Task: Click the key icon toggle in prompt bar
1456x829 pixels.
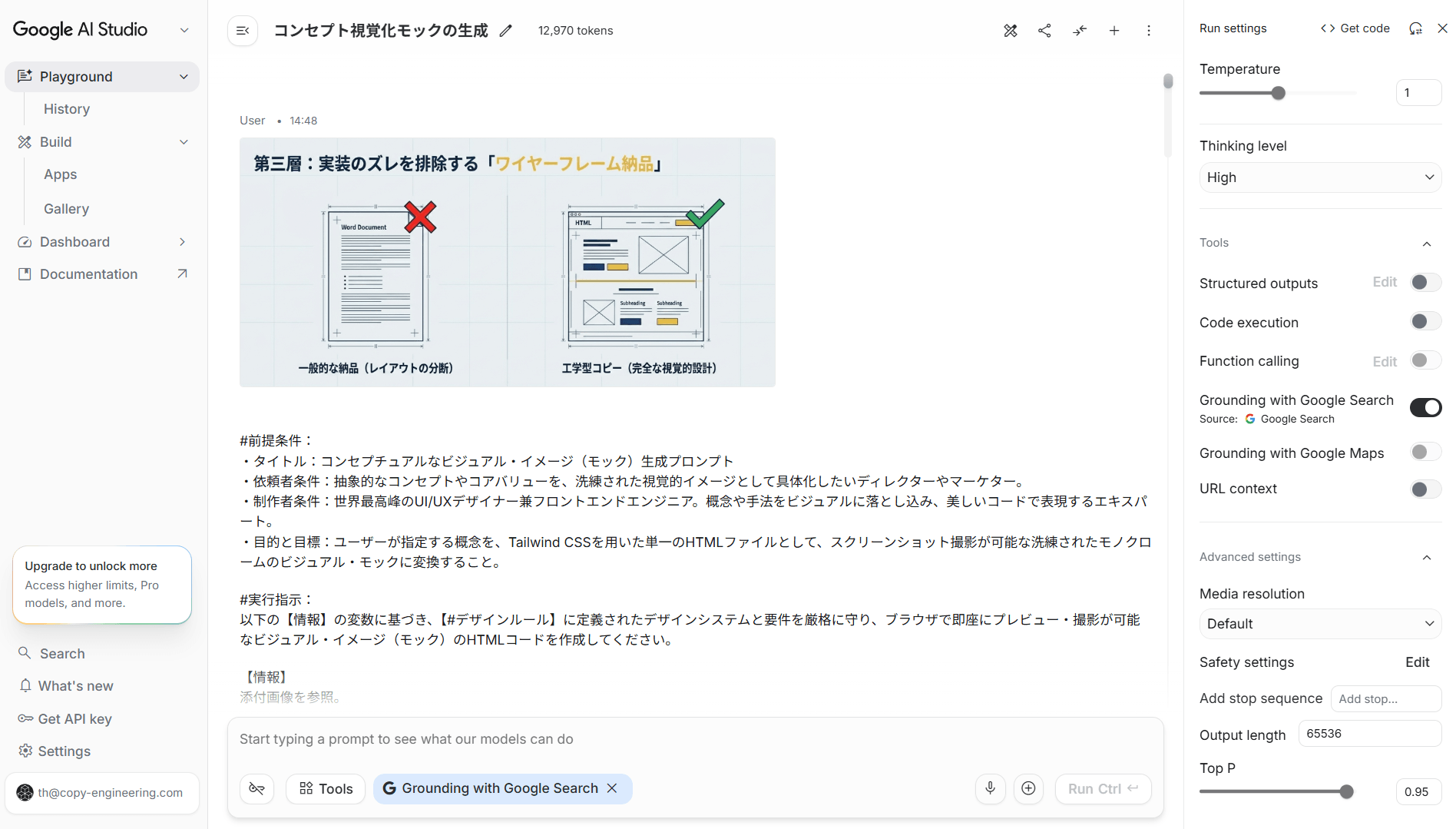Action: (257, 788)
